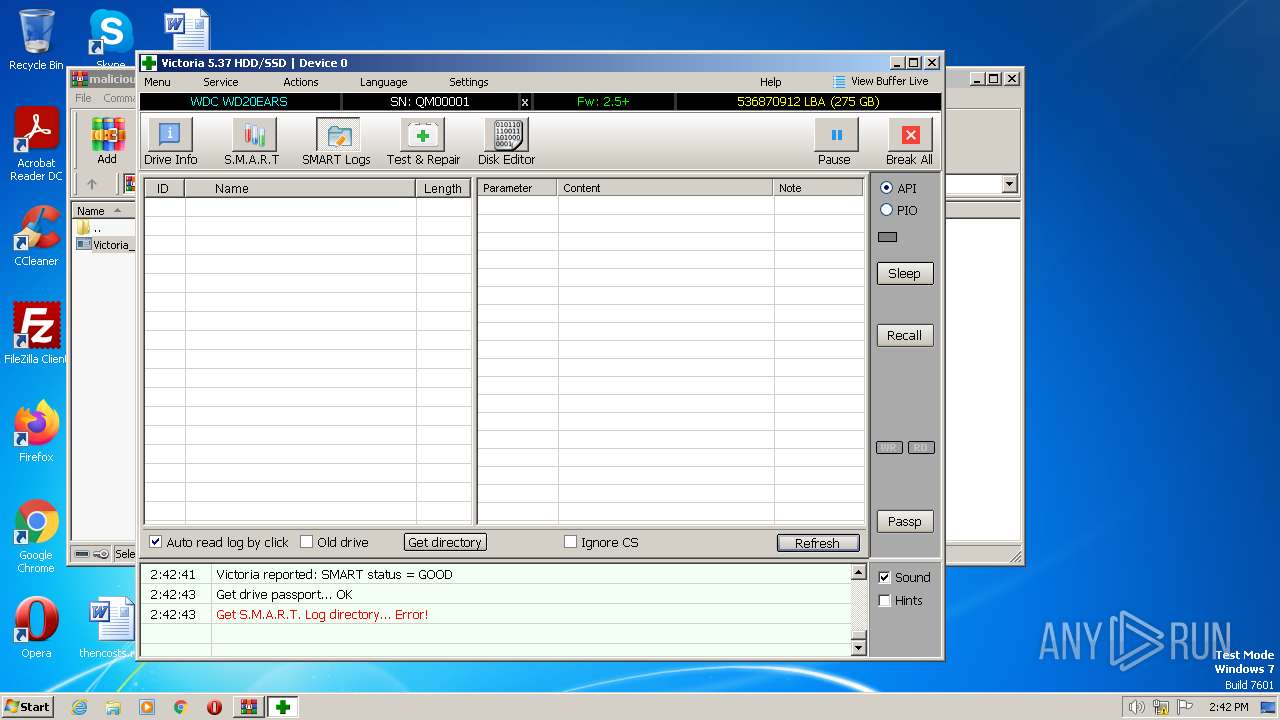Open the Opera desktop icon
This screenshot has height=720, width=1280.
click(36, 628)
